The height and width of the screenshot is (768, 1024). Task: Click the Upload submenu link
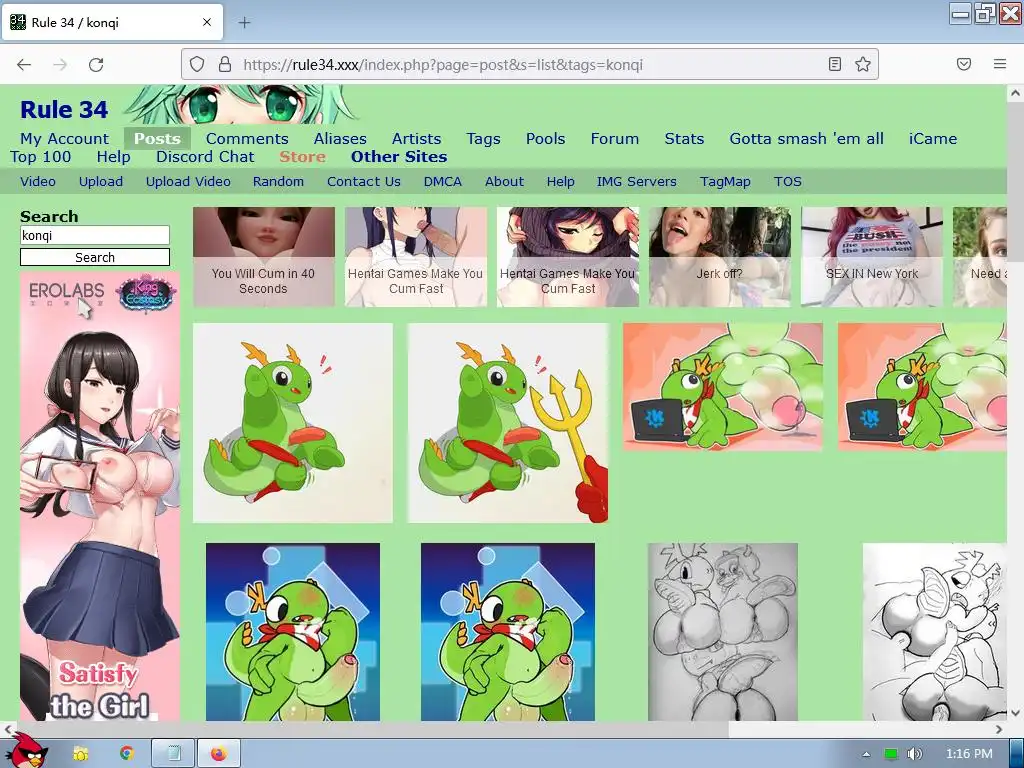(x=101, y=182)
